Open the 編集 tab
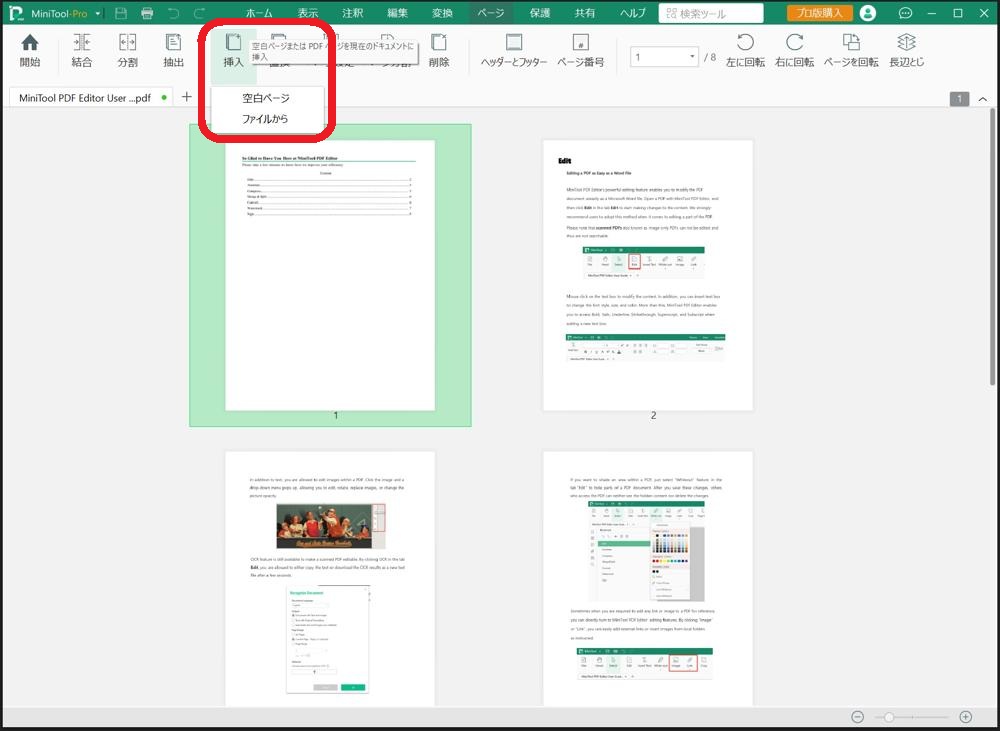The width and height of the screenshot is (1000, 731). point(397,13)
